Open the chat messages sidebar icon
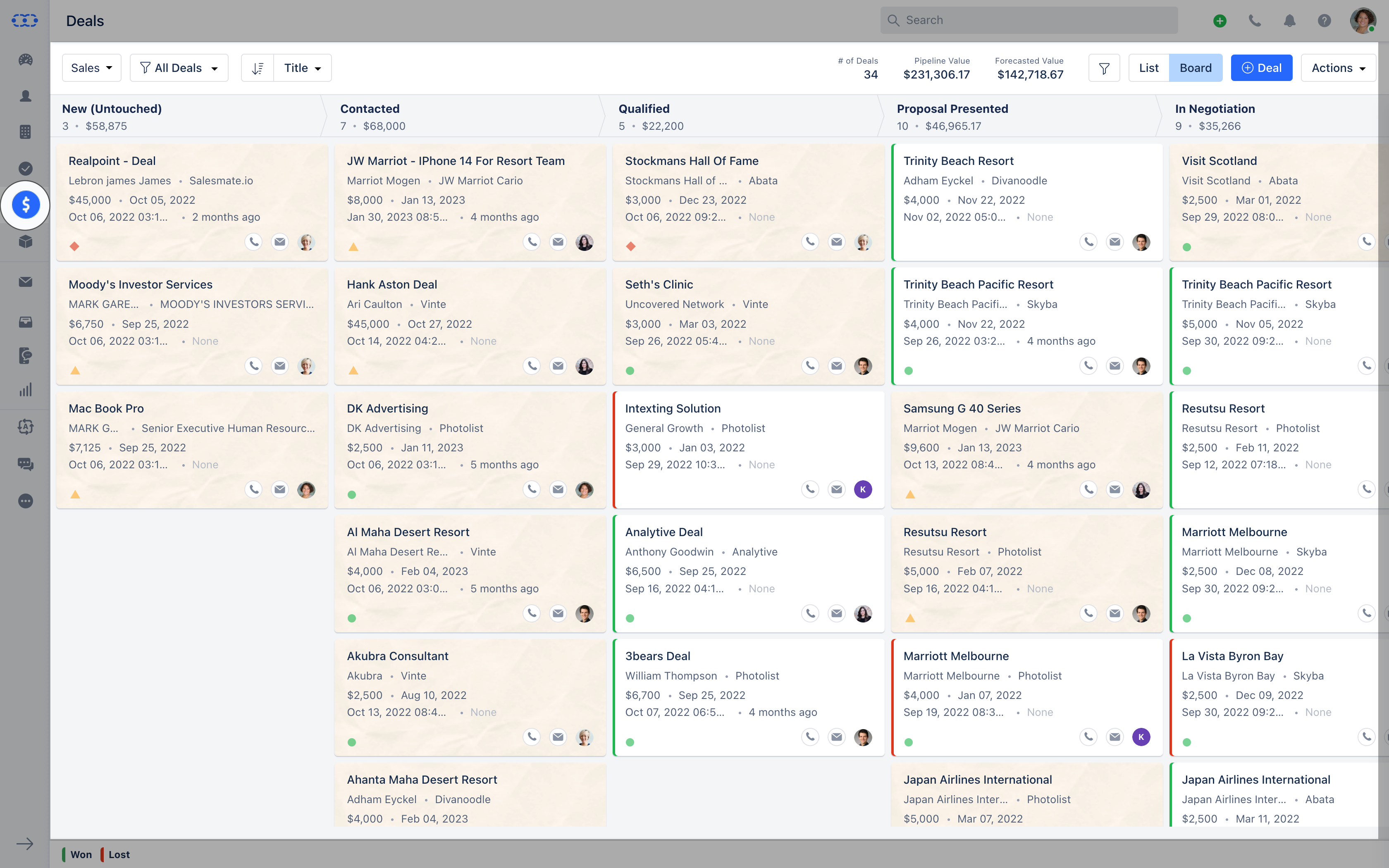 25,464
